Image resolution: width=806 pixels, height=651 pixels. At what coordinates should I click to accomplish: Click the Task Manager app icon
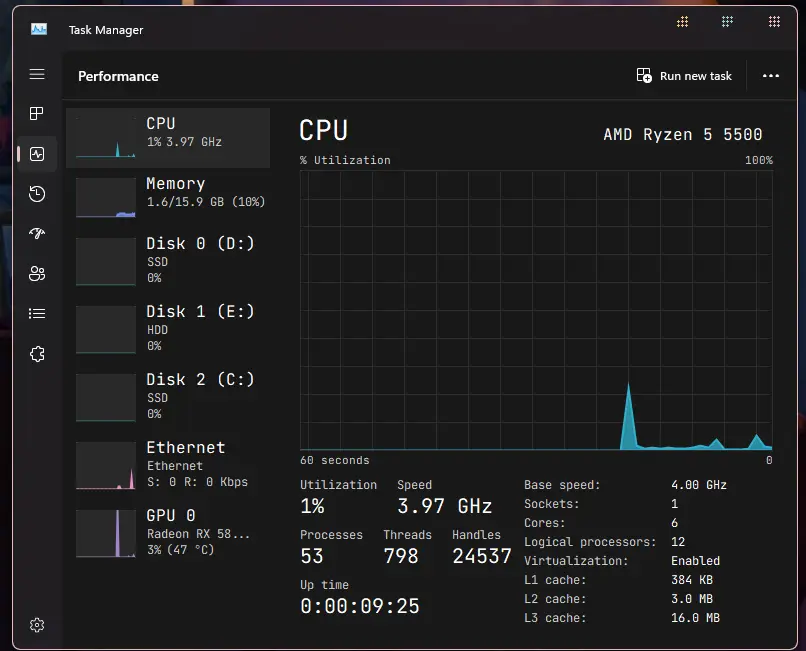pyautogui.click(x=39, y=29)
